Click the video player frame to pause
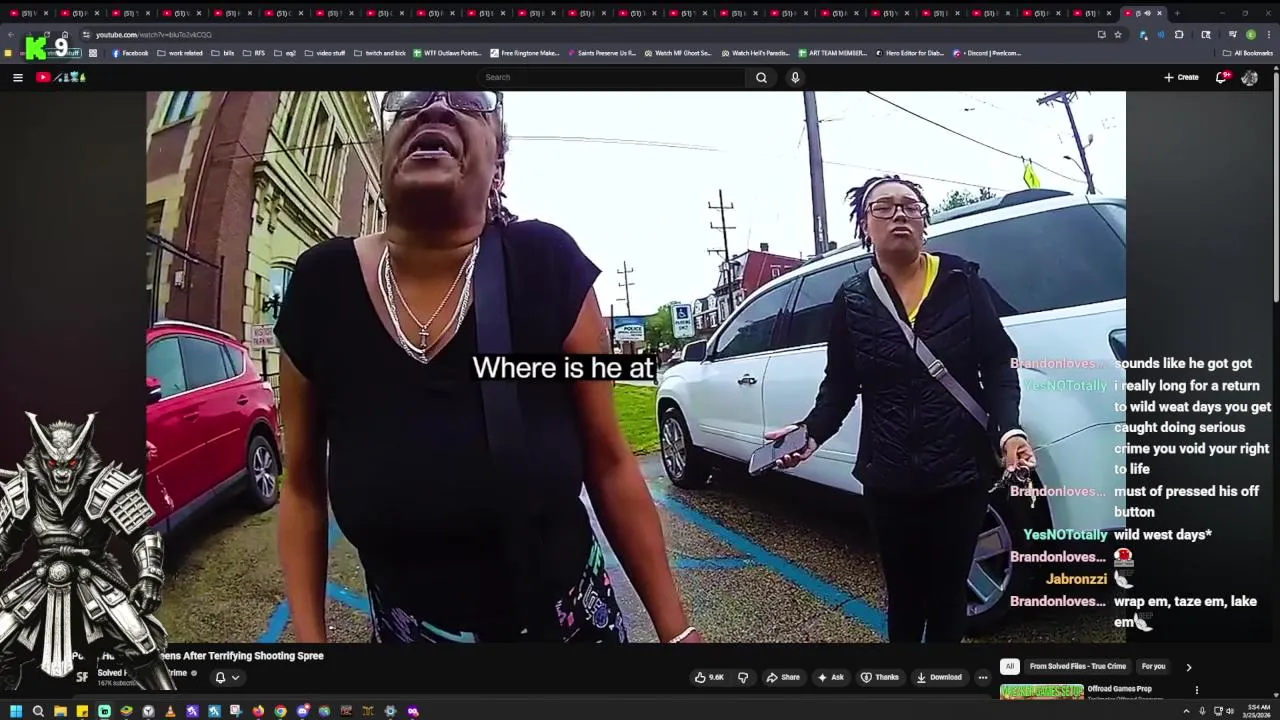 coord(635,367)
